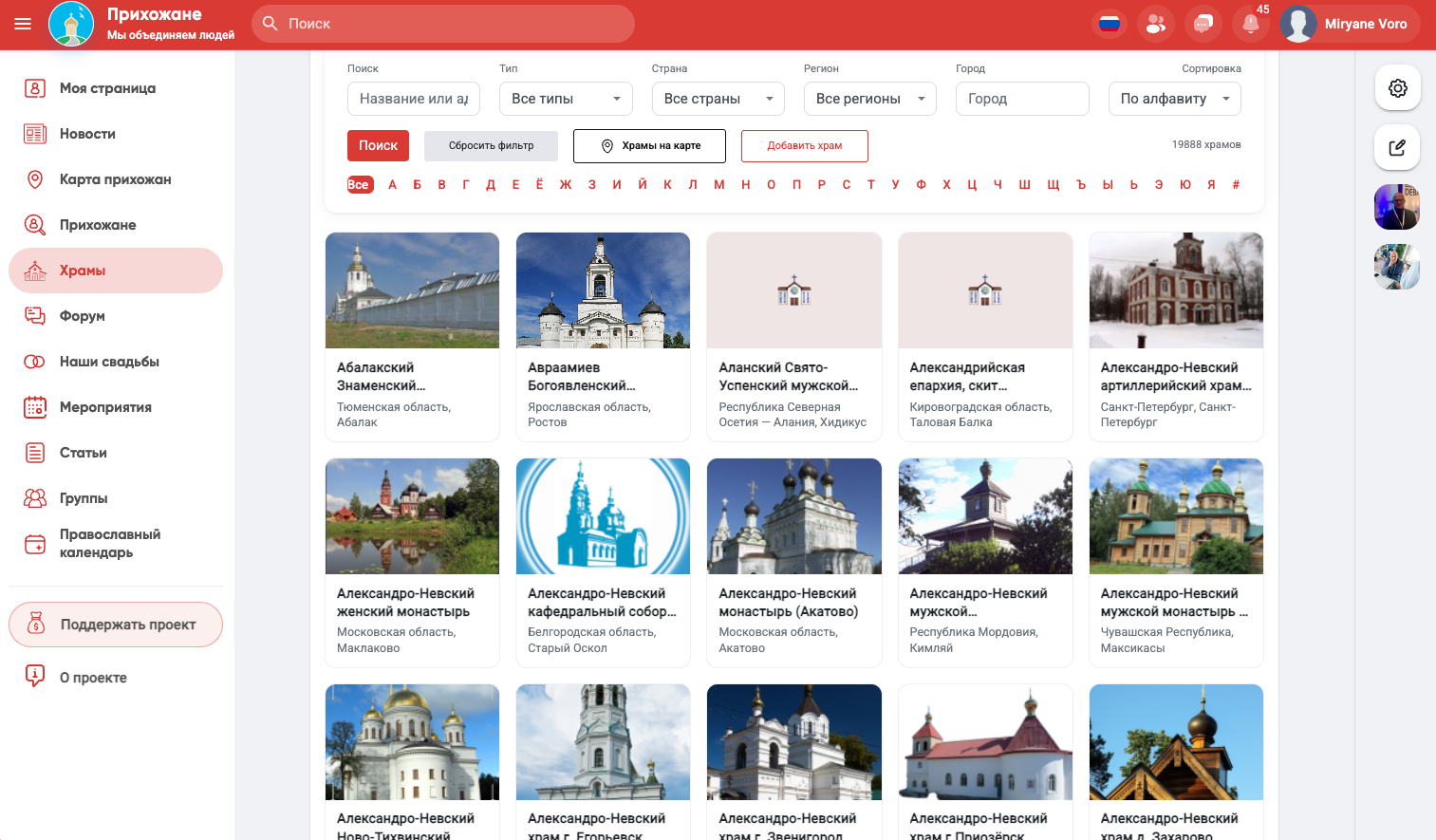Click the top Поиск search bar
The height and width of the screenshot is (840, 1436).
(443, 24)
